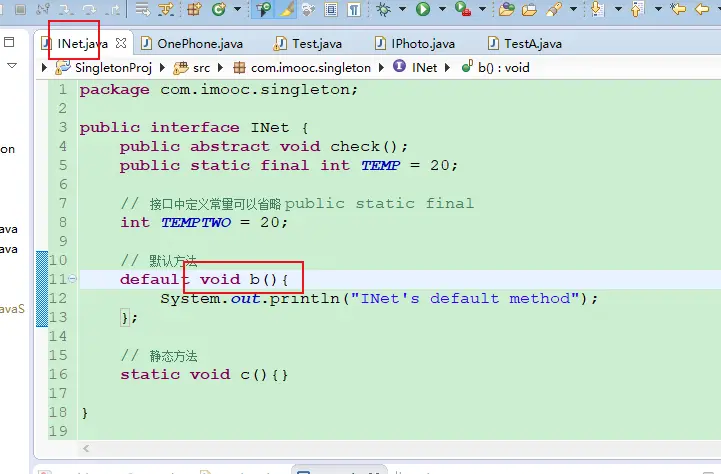Click the Drop to Frame icon
This screenshot has width=721, height=474.
(x=143, y=9)
